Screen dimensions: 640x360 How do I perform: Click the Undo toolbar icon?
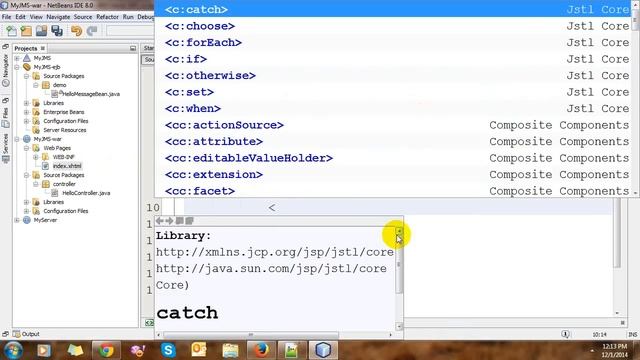point(76,31)
